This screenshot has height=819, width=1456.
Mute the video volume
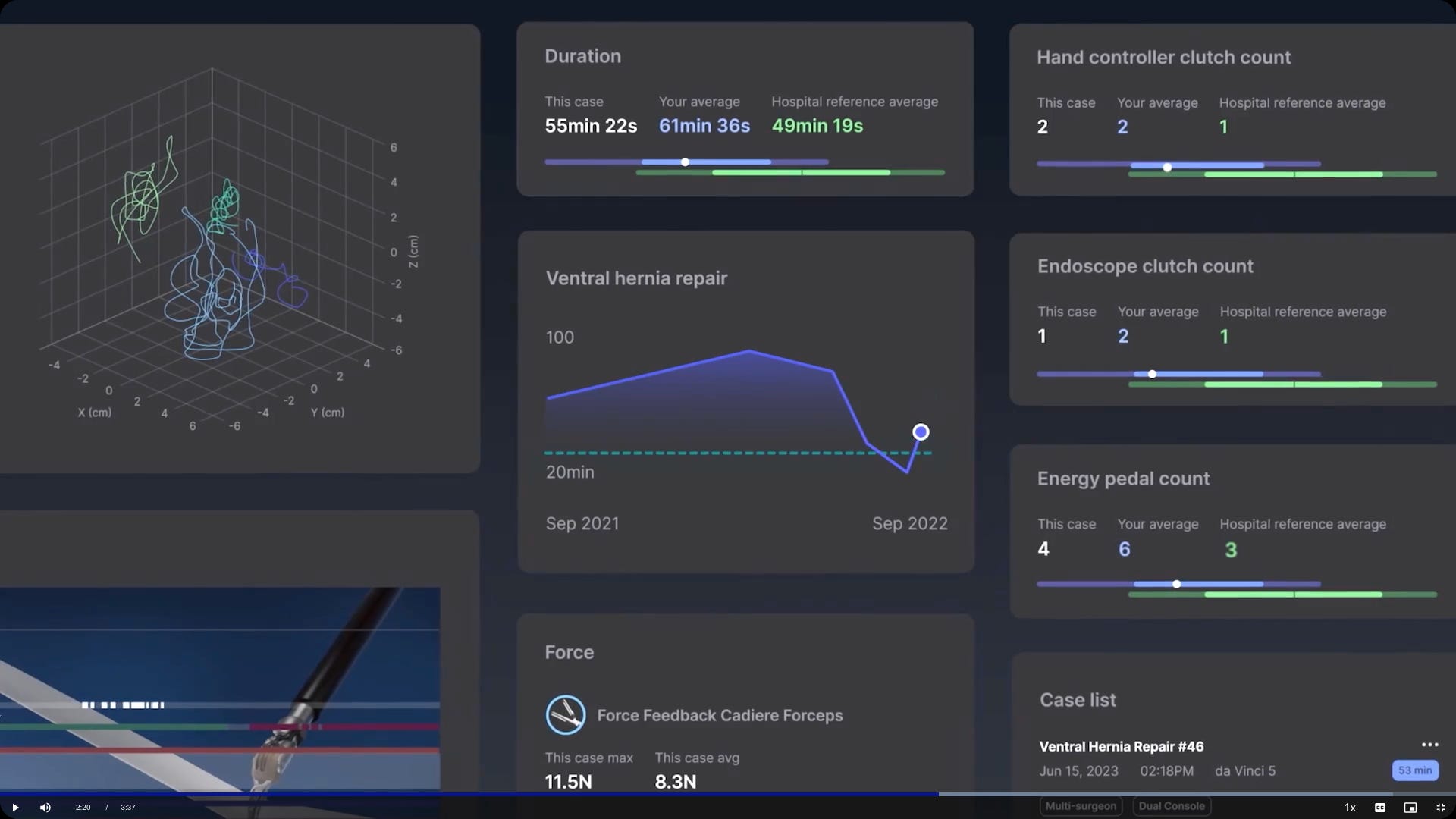pos(45,808)
